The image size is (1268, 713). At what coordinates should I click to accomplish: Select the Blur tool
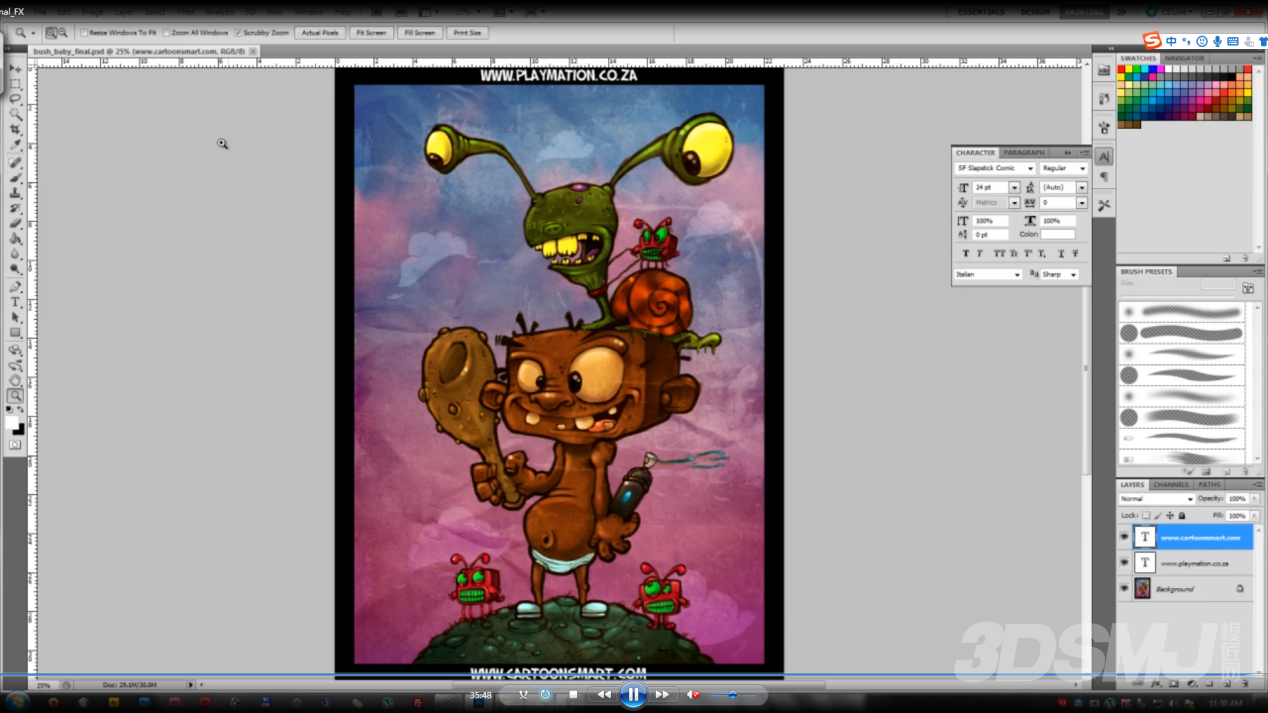click(15, 254)
